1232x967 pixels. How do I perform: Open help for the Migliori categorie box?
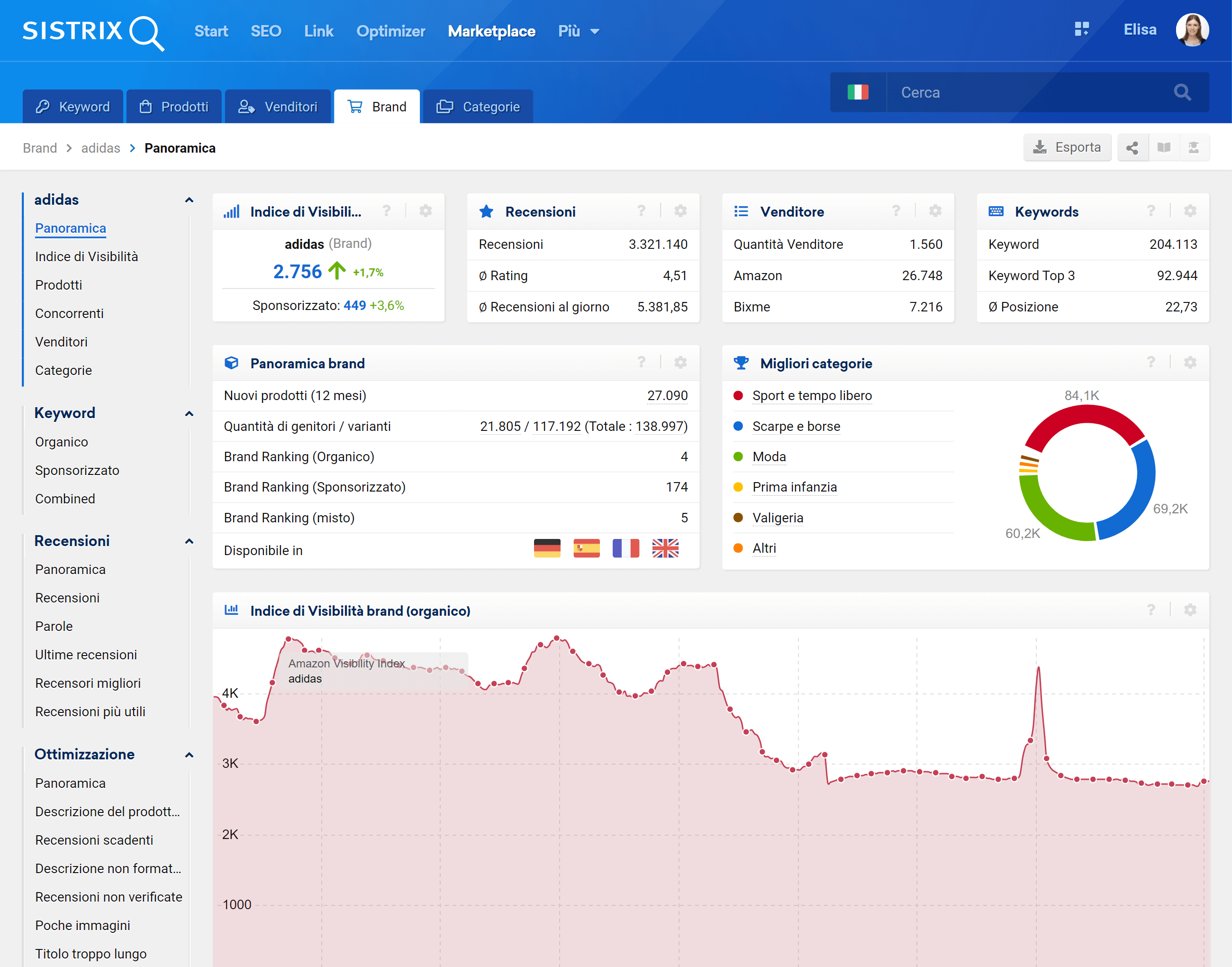1150,362
